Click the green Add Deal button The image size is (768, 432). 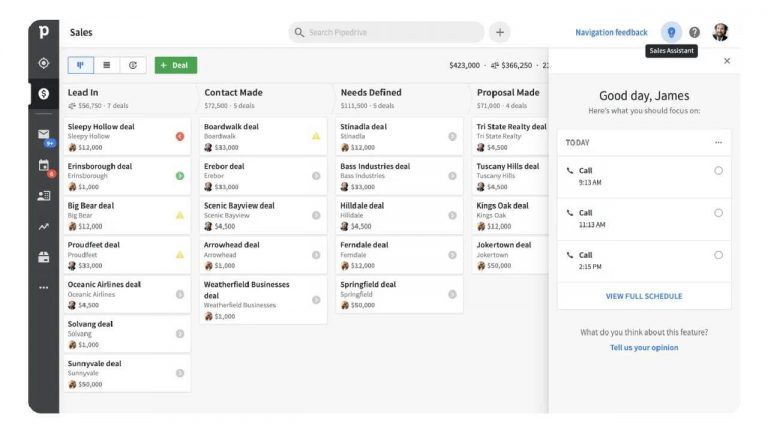(x=176, y=65)
